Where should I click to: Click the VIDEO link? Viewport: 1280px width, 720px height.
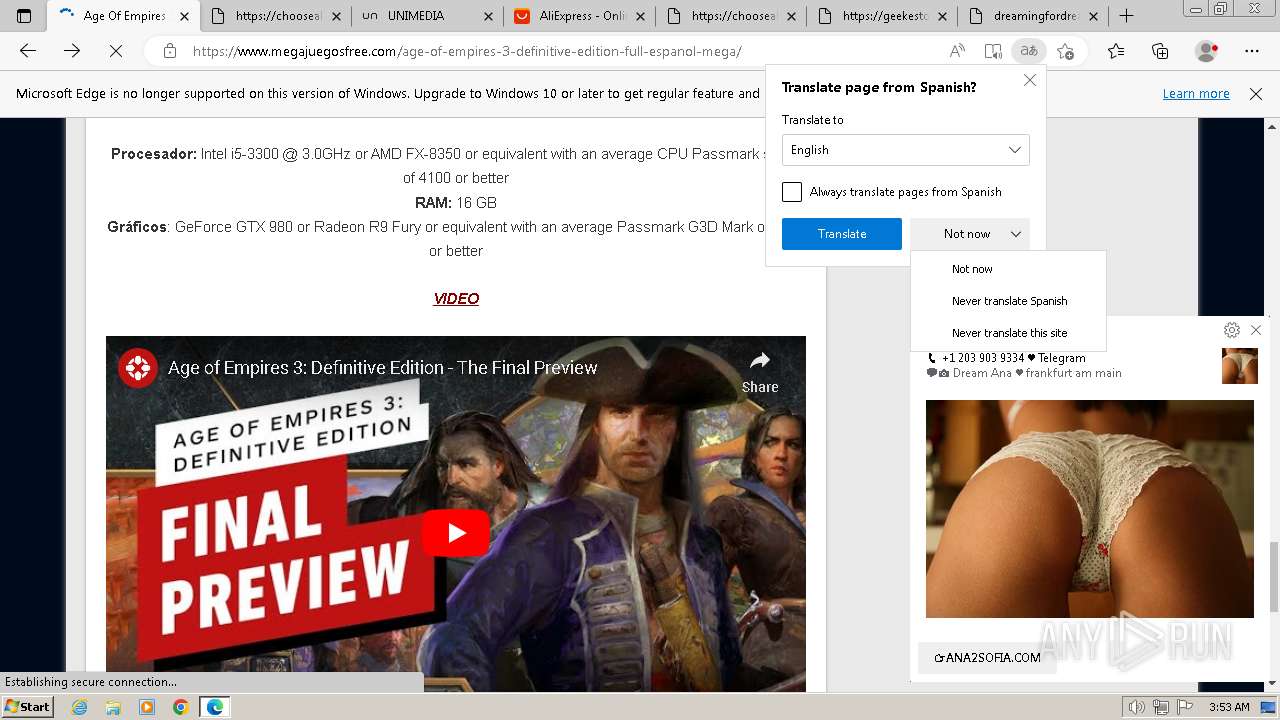(456, 299)
